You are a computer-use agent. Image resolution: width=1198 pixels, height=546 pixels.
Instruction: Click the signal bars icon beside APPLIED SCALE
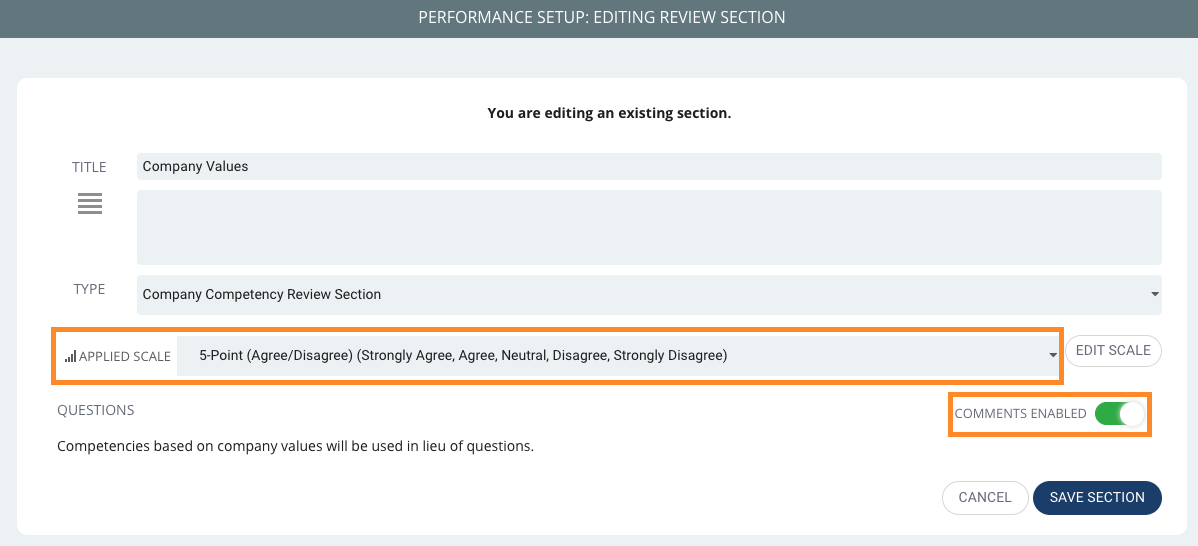tap(70, 356)
